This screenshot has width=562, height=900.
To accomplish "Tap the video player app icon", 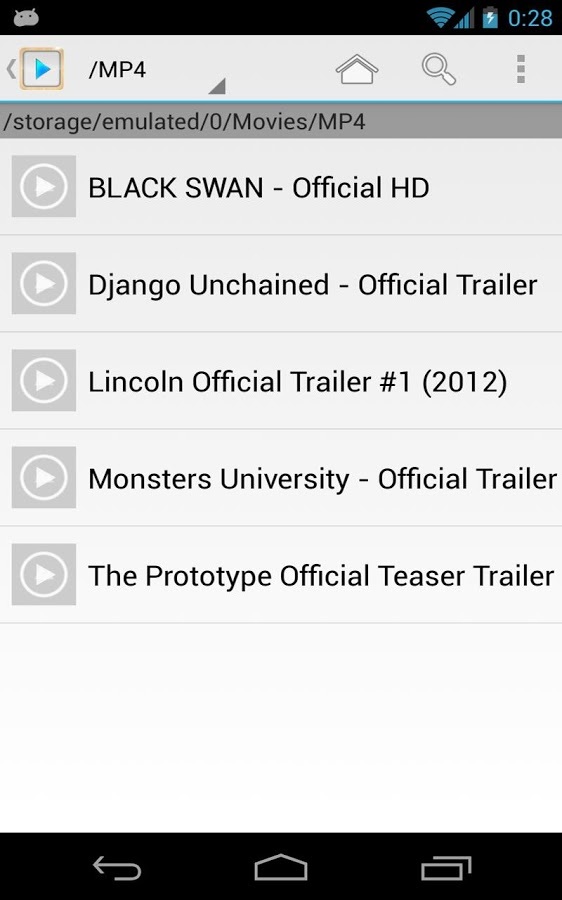I will [x=41, y=69].
